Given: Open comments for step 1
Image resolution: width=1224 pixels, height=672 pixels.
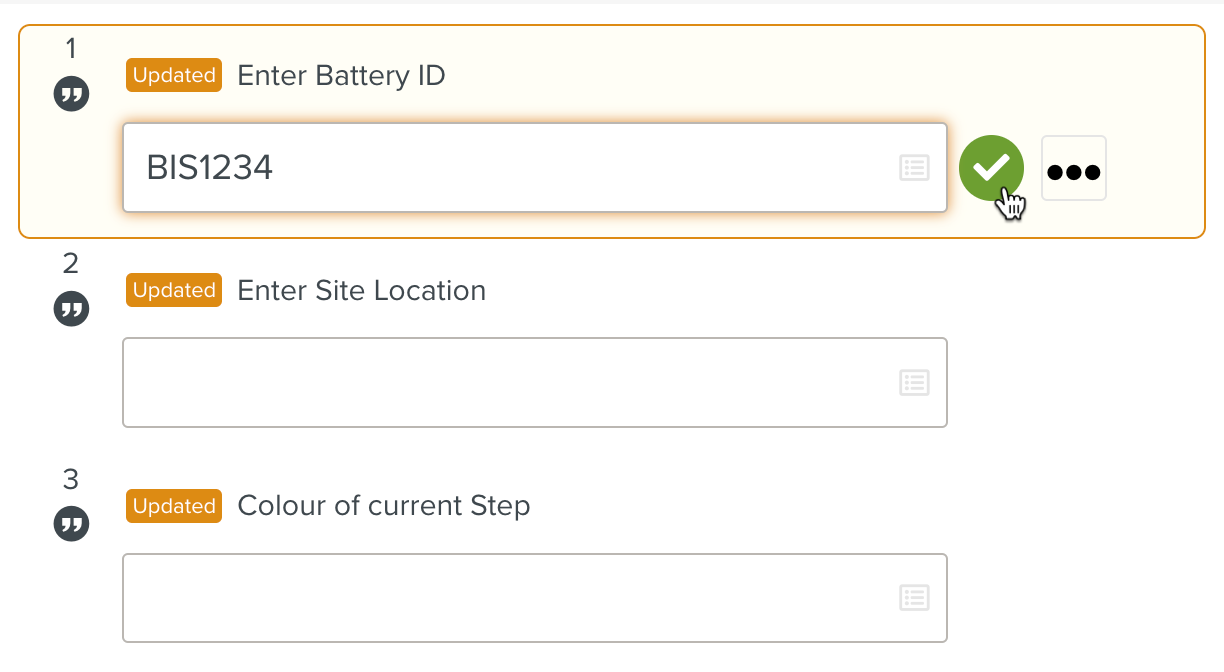Looking at the screenshot, I should (x=71, y=95).
